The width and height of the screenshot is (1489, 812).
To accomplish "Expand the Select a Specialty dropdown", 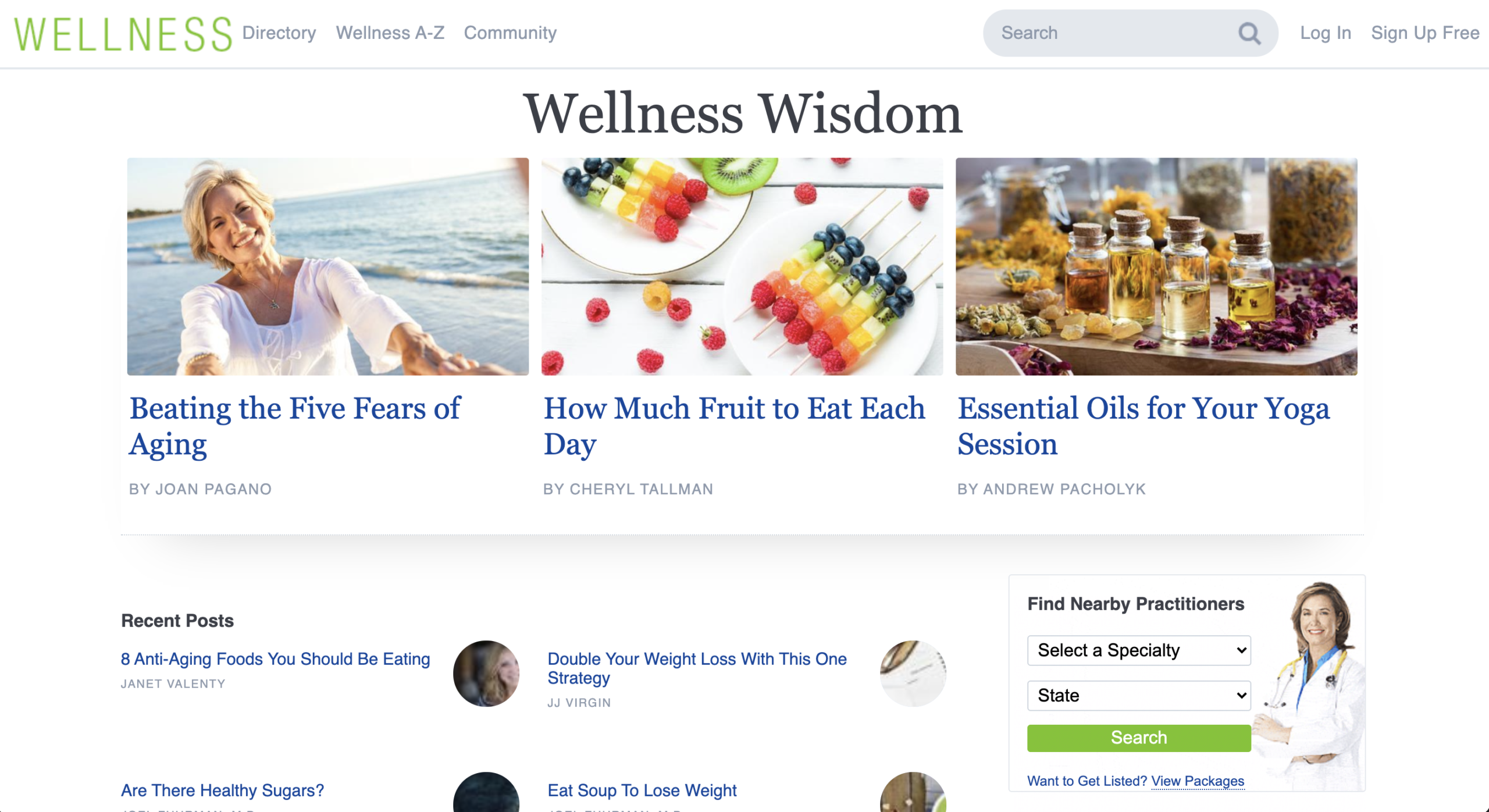I will pyautogui.click(x=1139, y=650).
